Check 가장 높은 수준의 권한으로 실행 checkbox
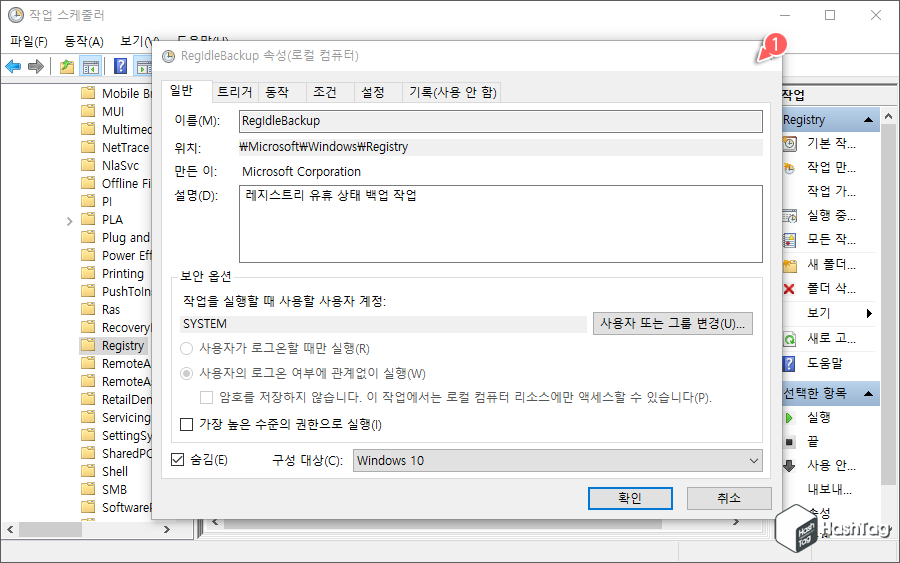This screenshot has width=900, height=563. click(x=187, y=424)
